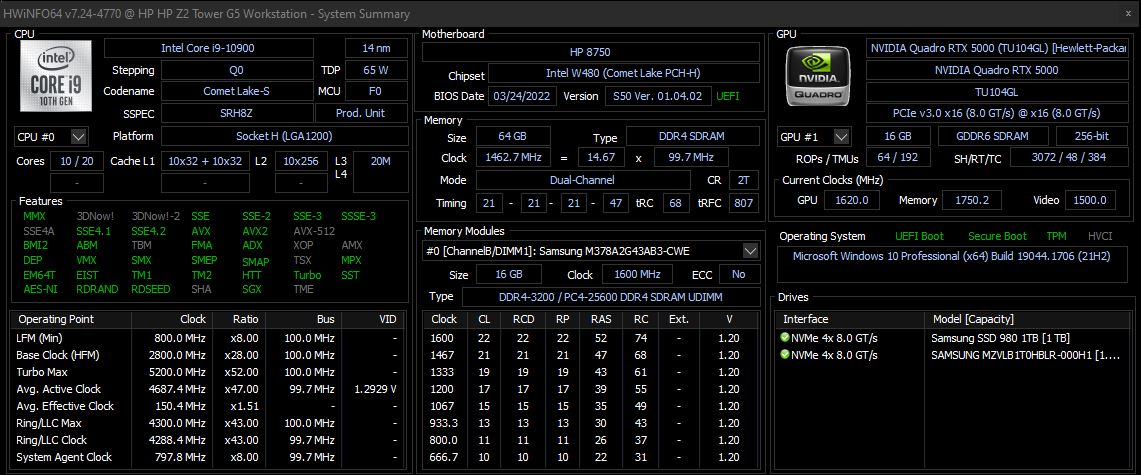Click the Comet Lake-S codename field

tap(236, 91)
